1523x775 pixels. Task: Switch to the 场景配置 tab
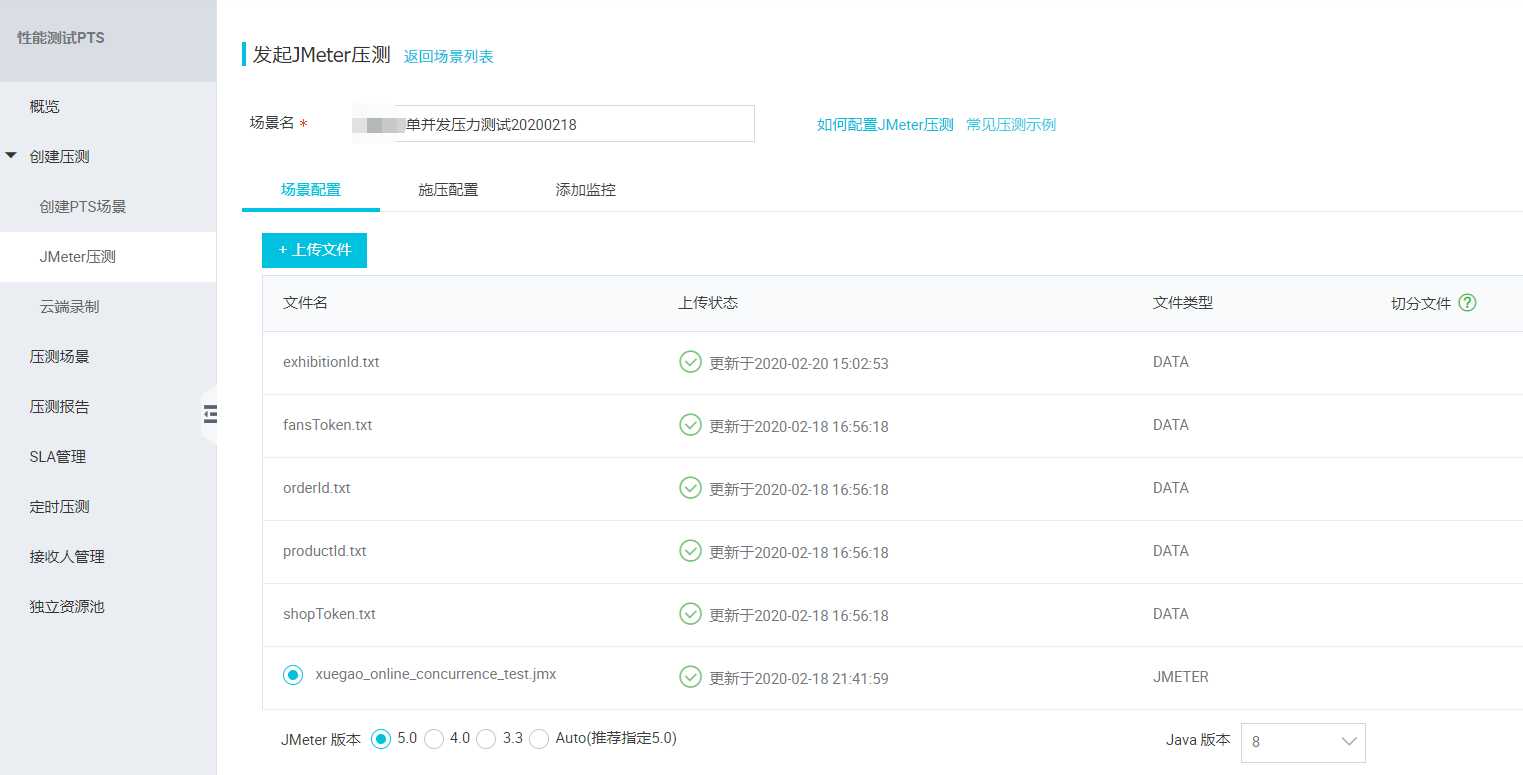311,189
